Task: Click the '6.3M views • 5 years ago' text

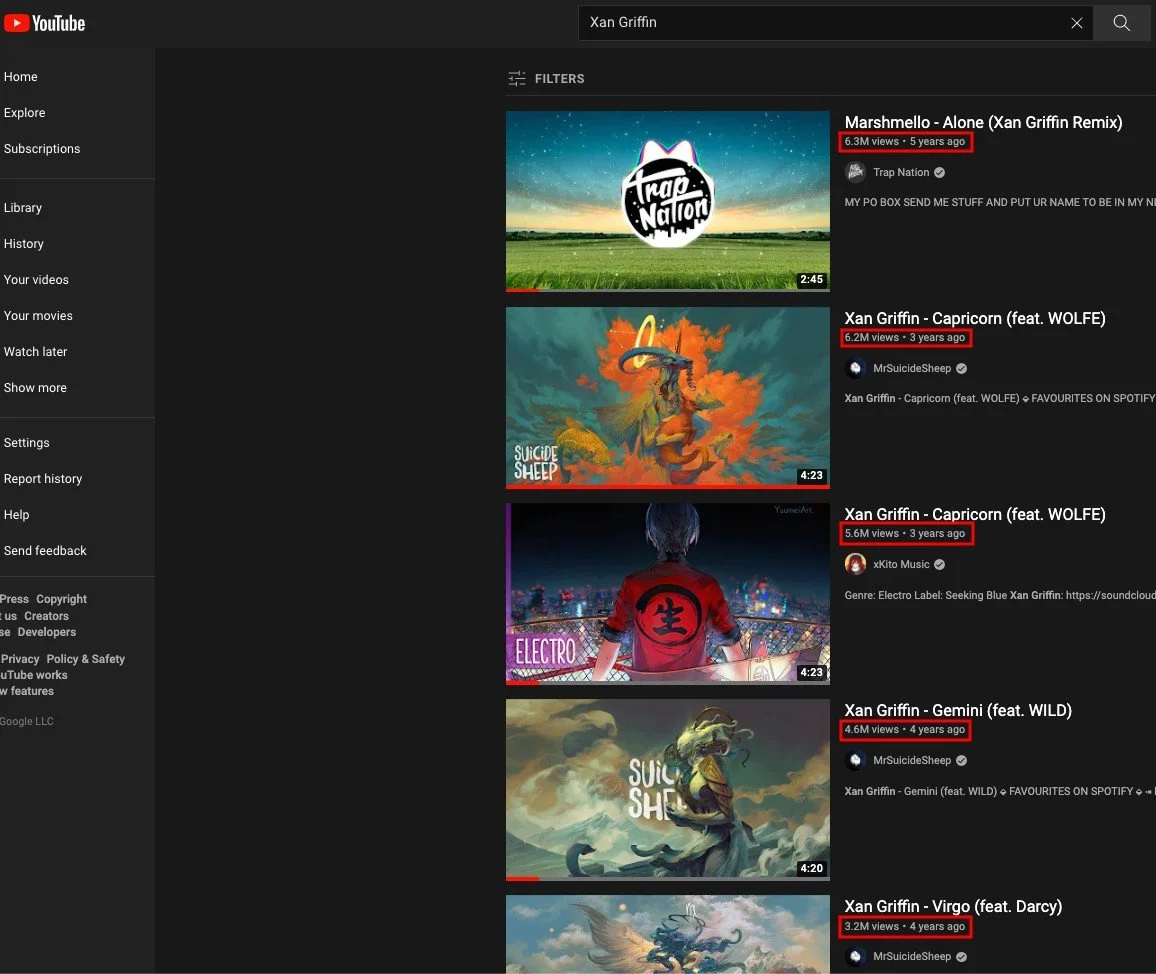Action: point(905,142)
